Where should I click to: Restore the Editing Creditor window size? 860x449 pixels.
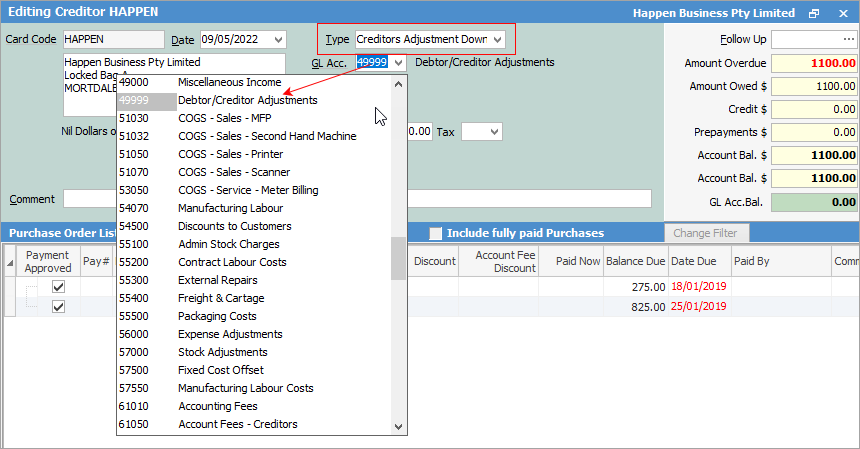pyautogui.click(x=814, y=14)
